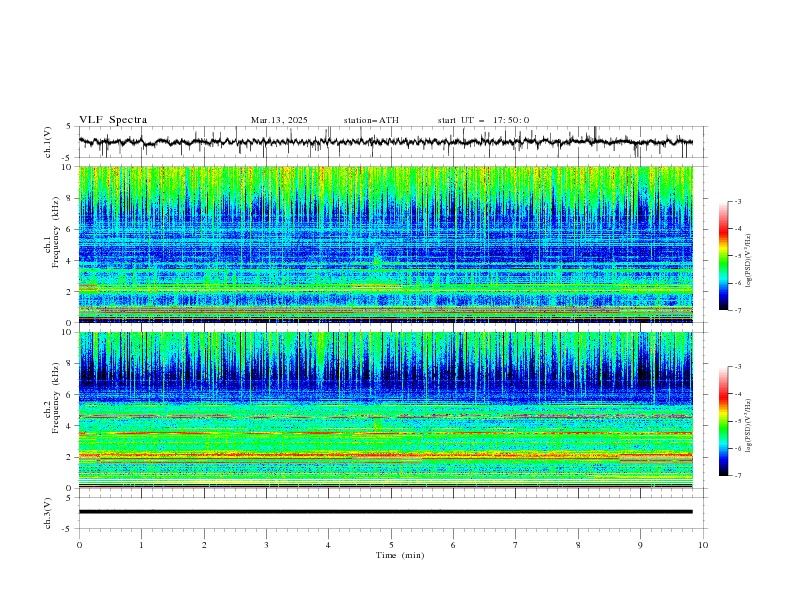
Task: Click time axis tick label "0"
Action: click(79, 545)
